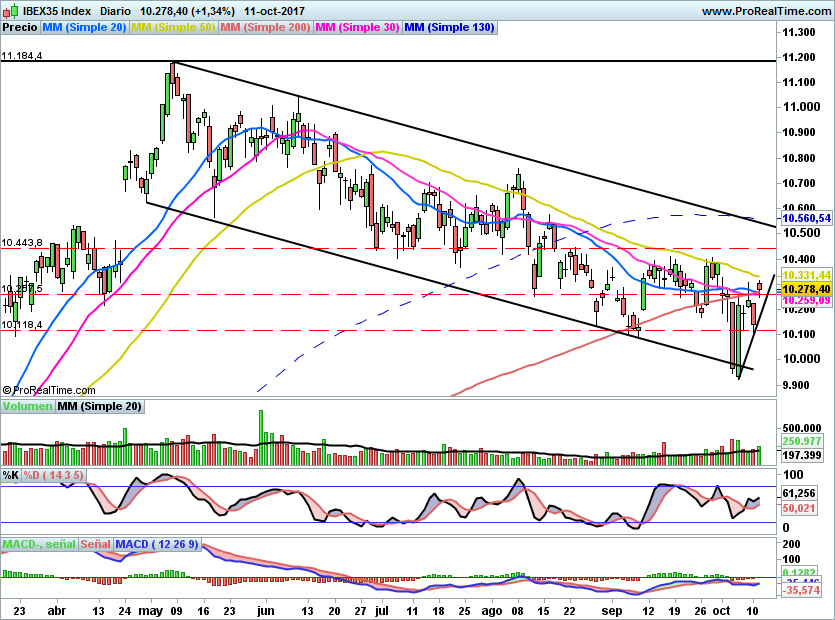Click the 'may' month label on time axis
The width and height of the screenshot is (835, 620).
[x=150, y=610]
